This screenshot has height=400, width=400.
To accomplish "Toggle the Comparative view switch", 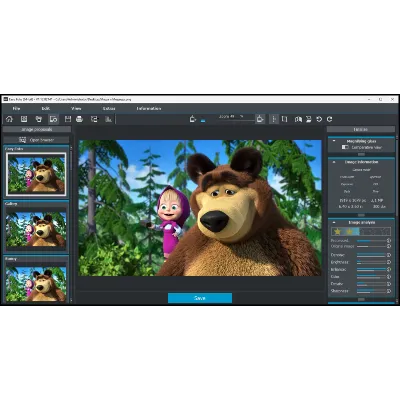I will [x=345, y=147].
